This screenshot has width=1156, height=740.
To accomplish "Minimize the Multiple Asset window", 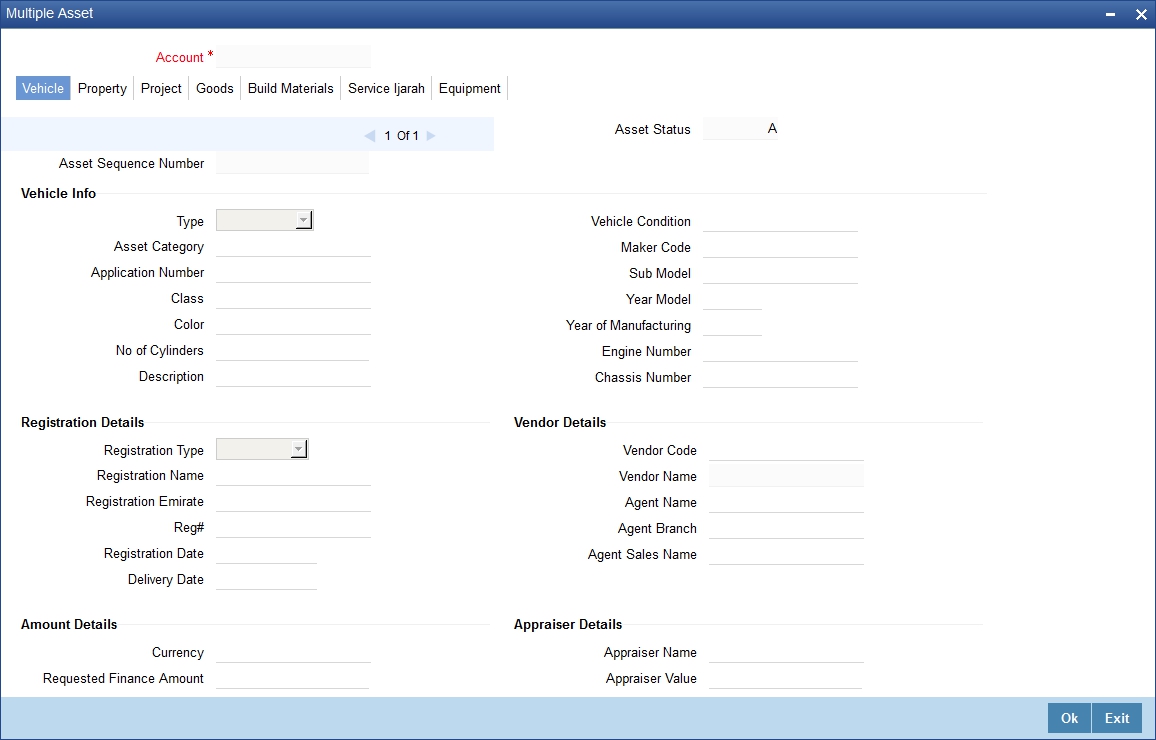I will click(x=1110, y=14).
